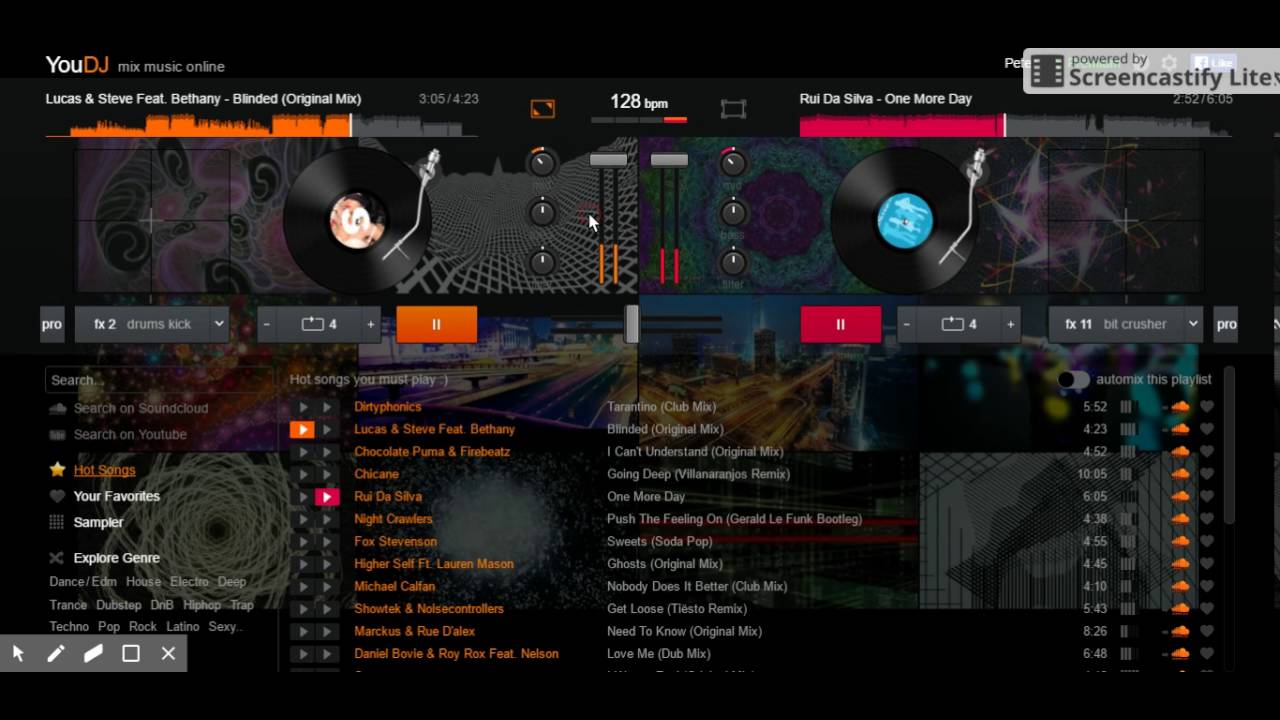The height and width of the screenshot is (720, 1280).
Task: Load Chocolate Puma & Firebeatz onto the red deck
Action: pos(326,452)
